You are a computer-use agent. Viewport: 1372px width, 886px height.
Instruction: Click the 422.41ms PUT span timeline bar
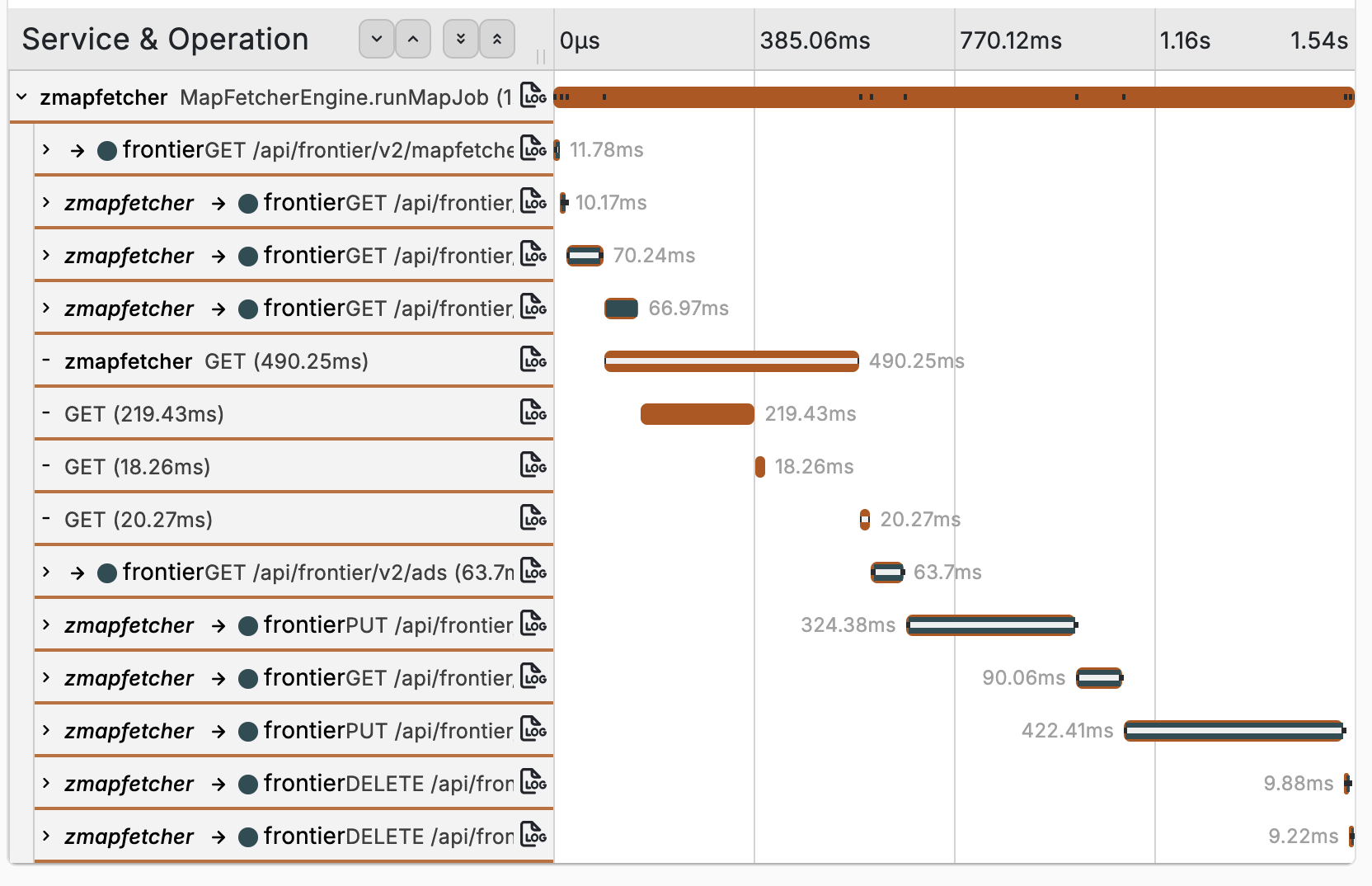point(1233,731)
